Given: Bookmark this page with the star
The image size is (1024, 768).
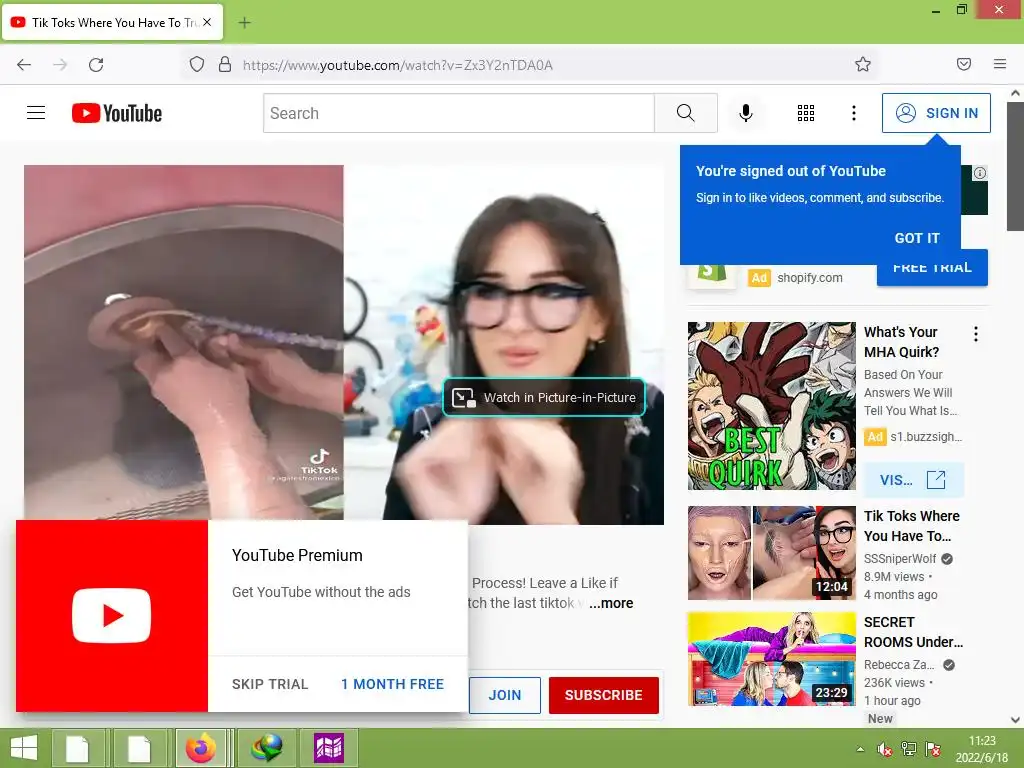Looking at the screenshot, I should (x=863, y=64).
